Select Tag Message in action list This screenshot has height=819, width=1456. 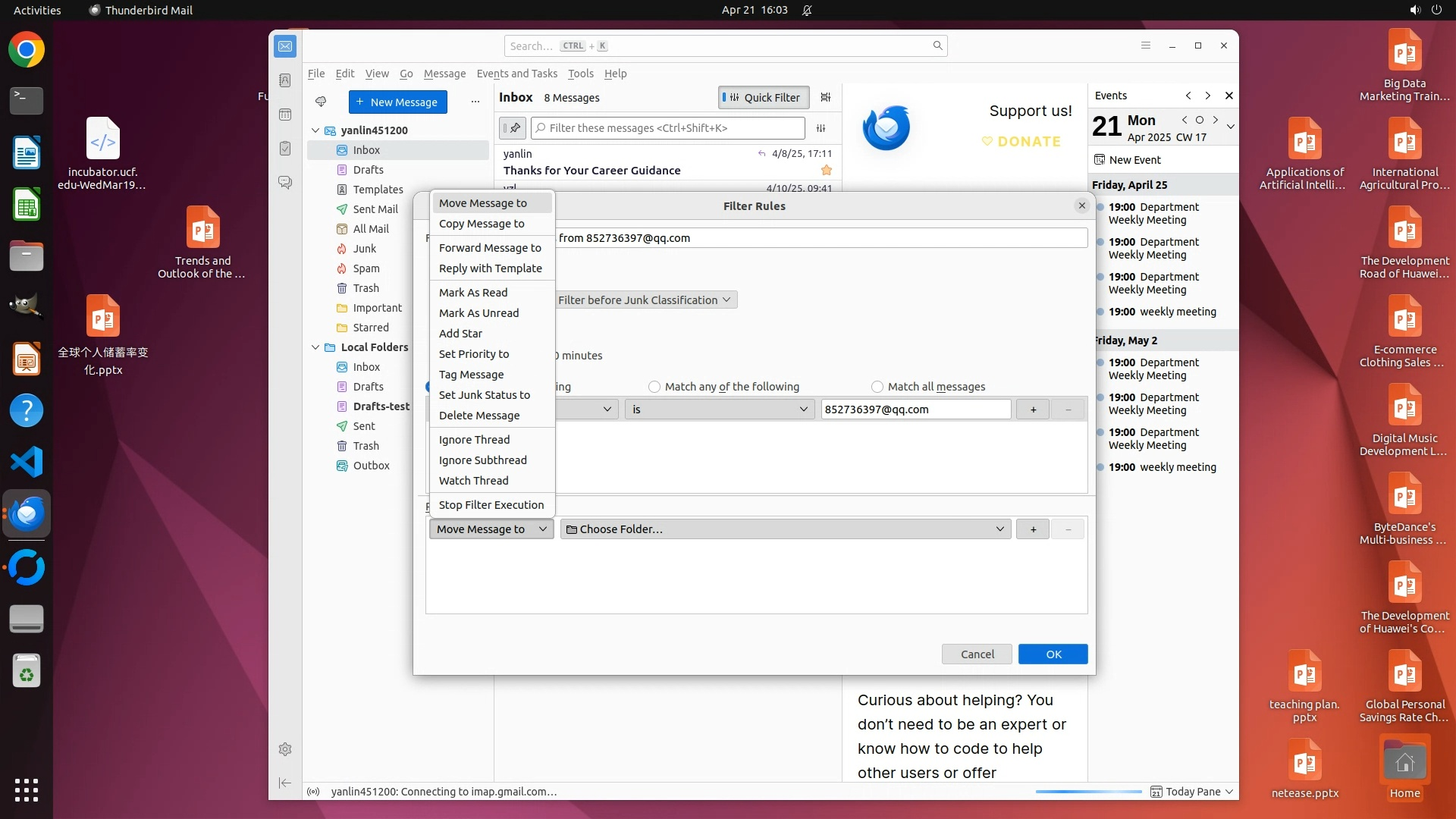(x=471, y=375)
